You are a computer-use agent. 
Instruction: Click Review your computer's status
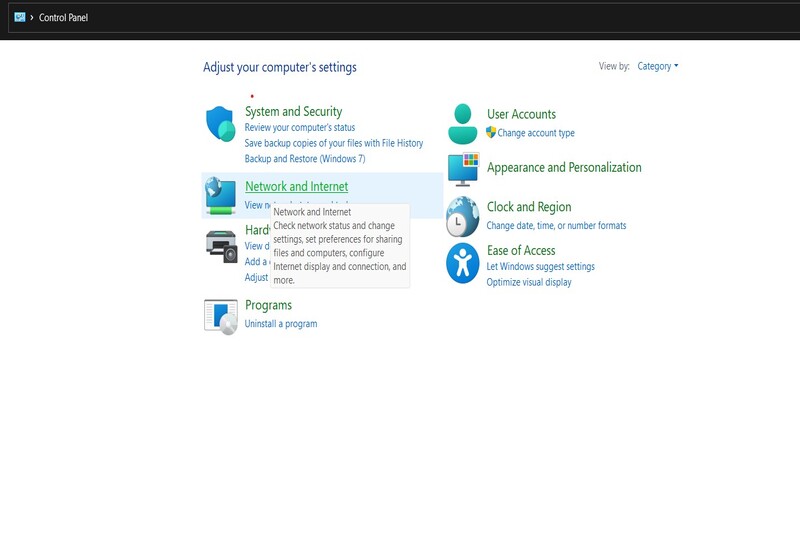(x=299, y=128)
